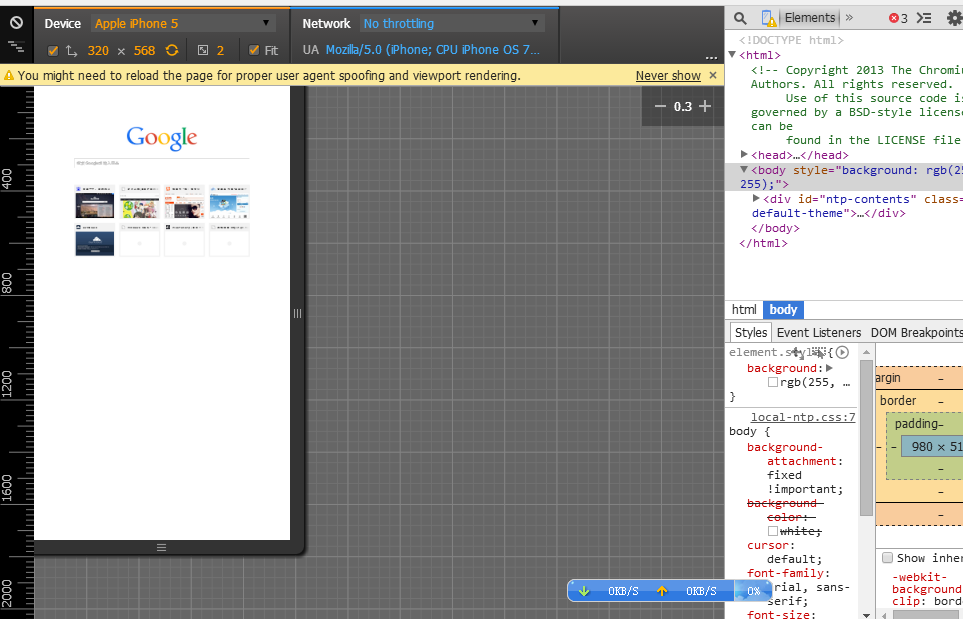
Task: Uncheck the Fit checkbox
Action: click(254, 50)
